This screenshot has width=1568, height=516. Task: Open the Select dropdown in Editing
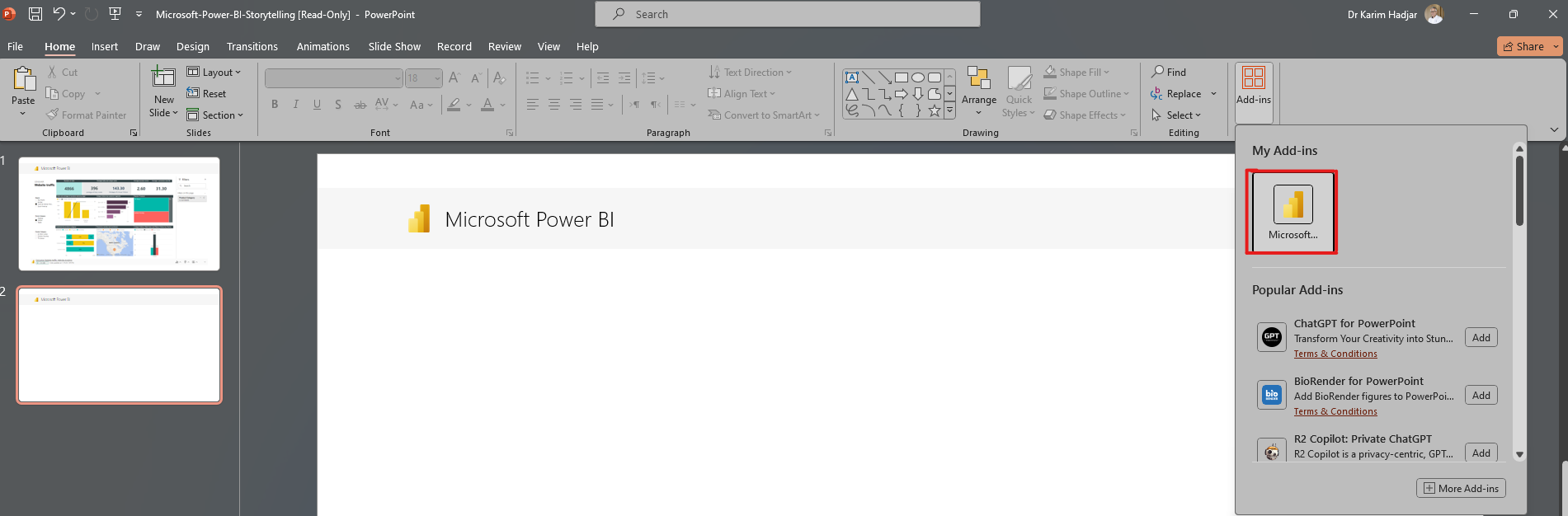tap(1176, 115)
